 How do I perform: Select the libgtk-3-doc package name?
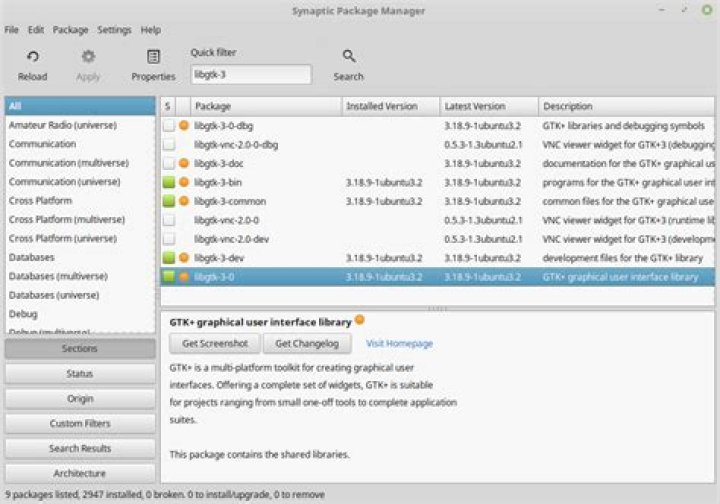tap(219, 163)
